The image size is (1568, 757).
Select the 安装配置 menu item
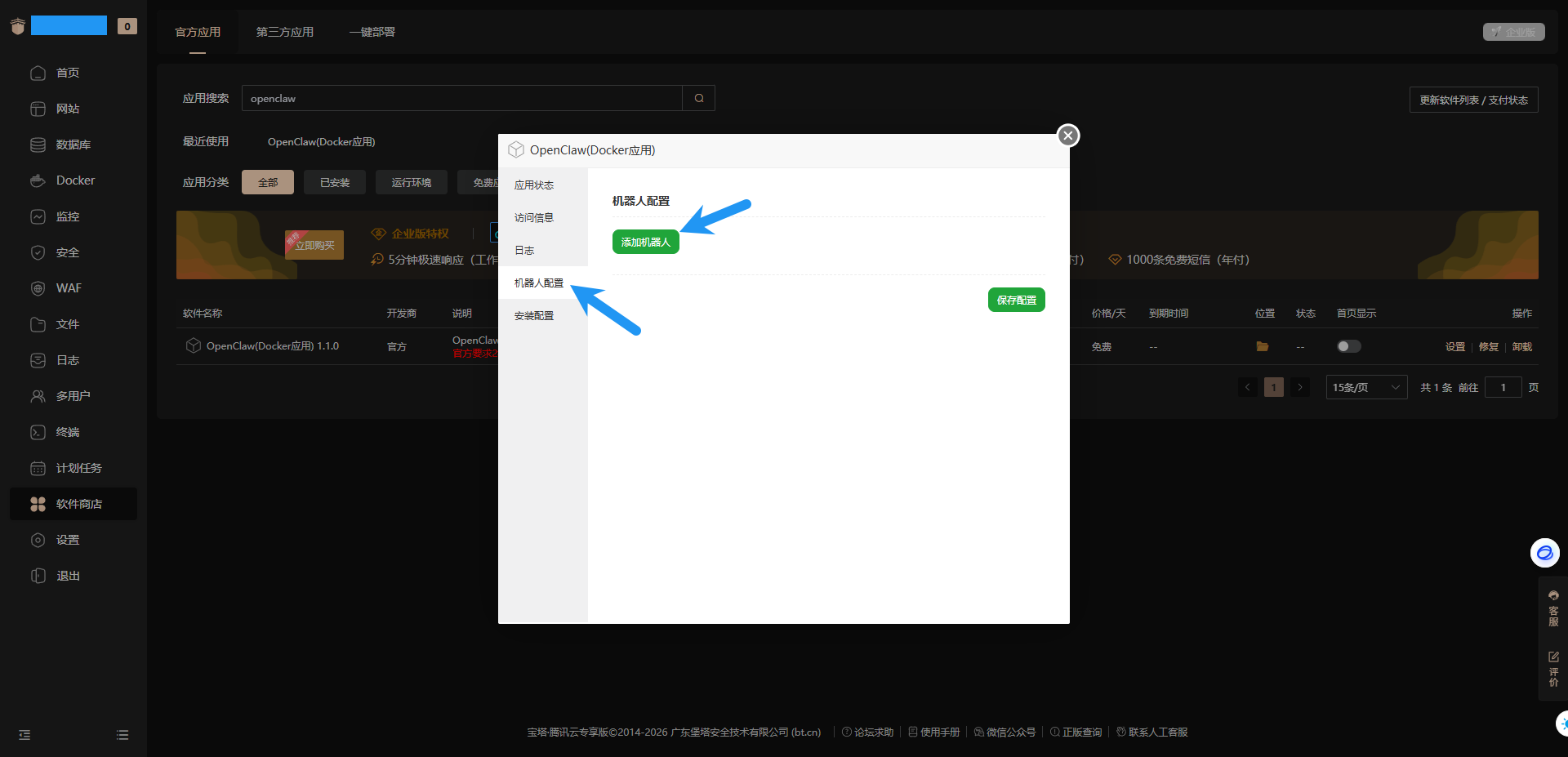[534, 316]
